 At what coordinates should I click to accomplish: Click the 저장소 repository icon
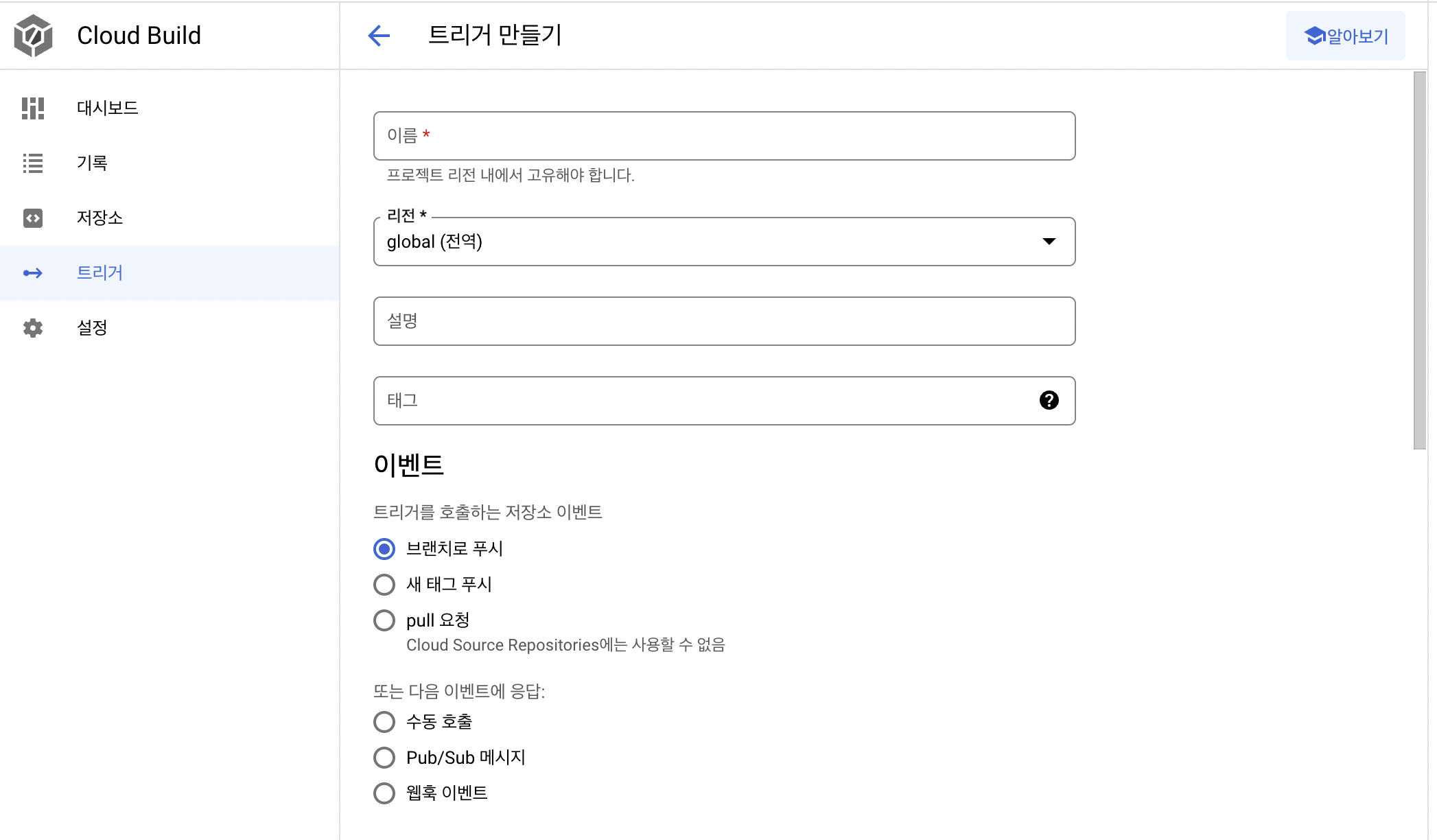tap(33, 218)
